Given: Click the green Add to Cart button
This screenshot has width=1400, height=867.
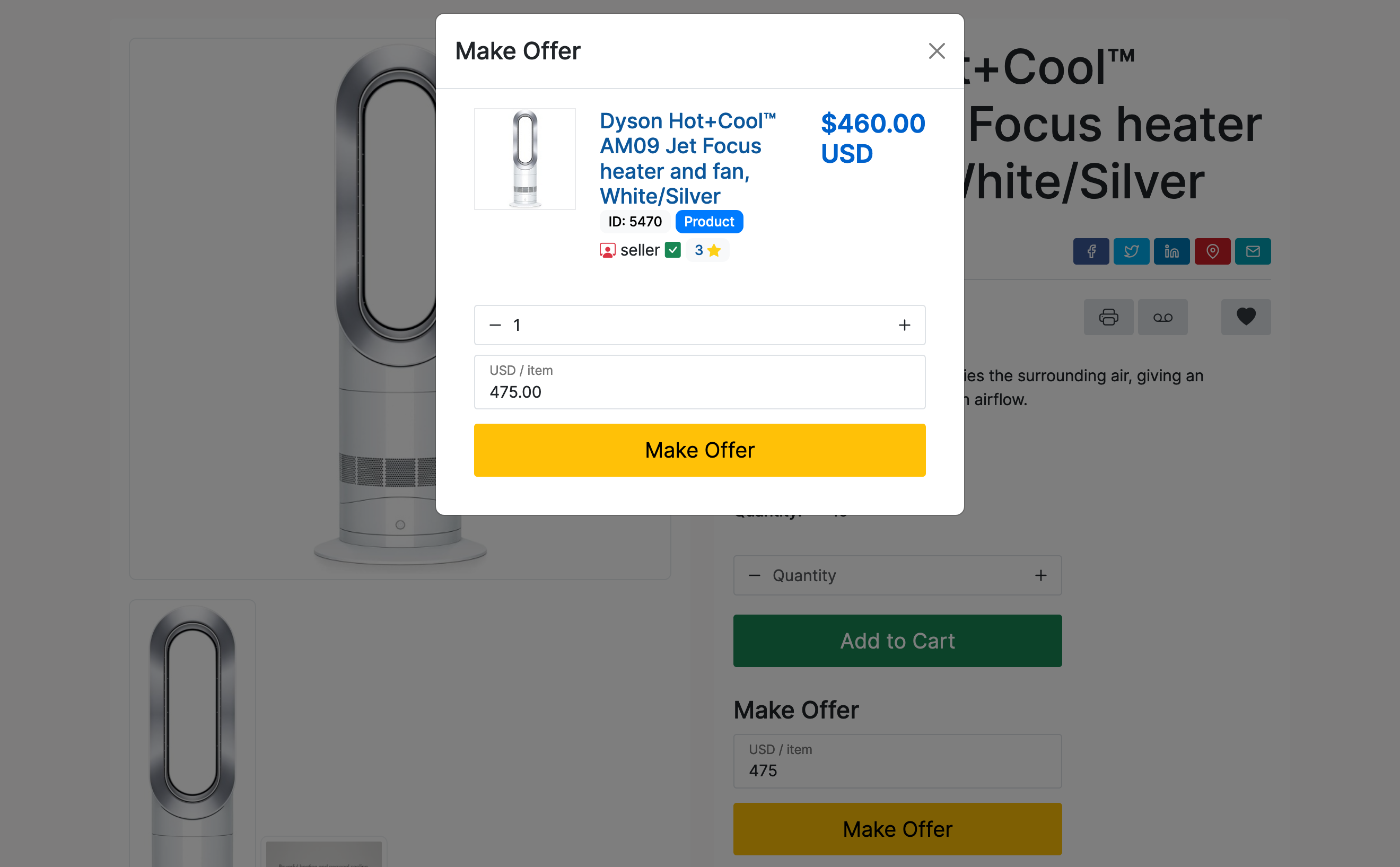Looking at the screenshot, I should pyautogui.click(x=897, y=641).
